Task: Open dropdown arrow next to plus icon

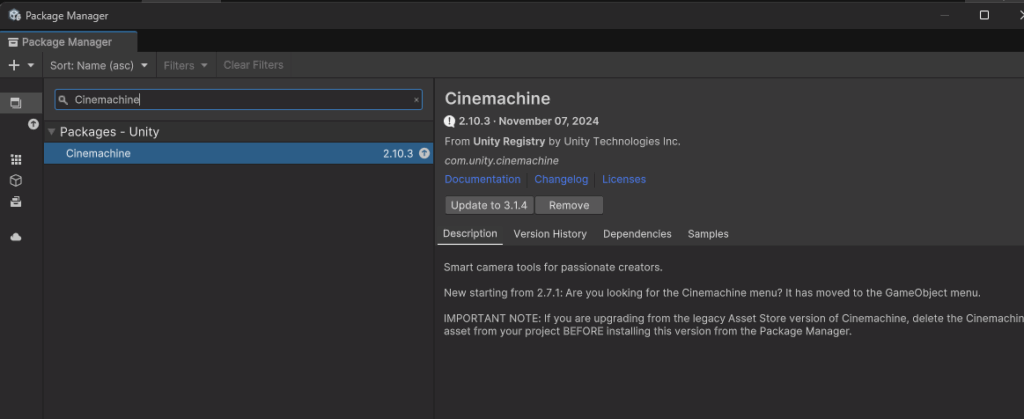Action: click(x=31, y=65)
